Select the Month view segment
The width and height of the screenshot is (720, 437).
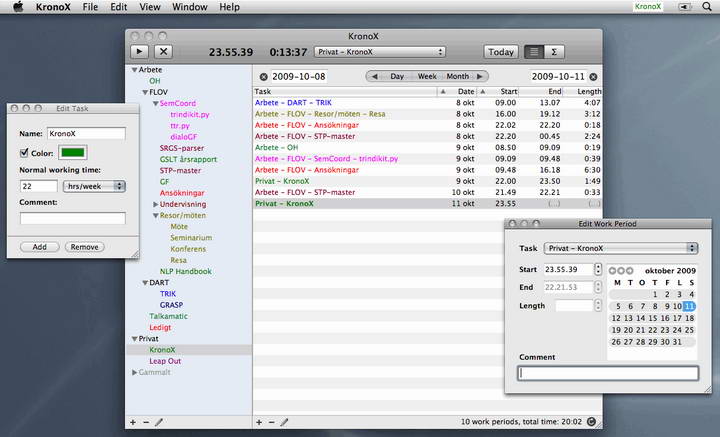tap(457, 76)
